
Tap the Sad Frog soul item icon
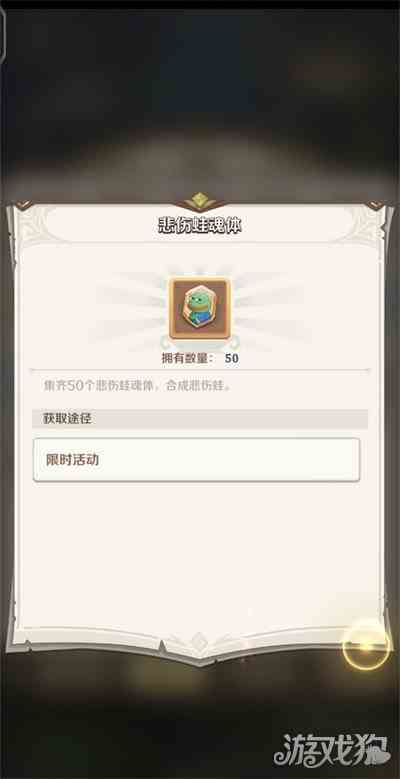[x=199, y=308]
